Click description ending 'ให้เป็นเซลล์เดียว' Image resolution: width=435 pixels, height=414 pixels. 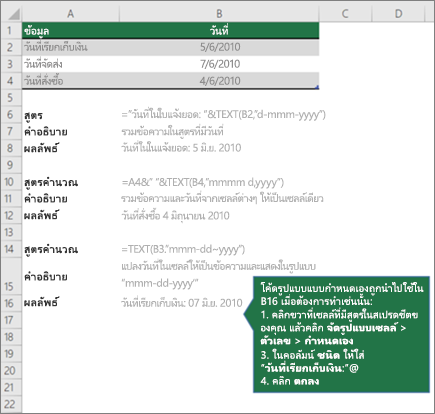click(x=222, y=199)
